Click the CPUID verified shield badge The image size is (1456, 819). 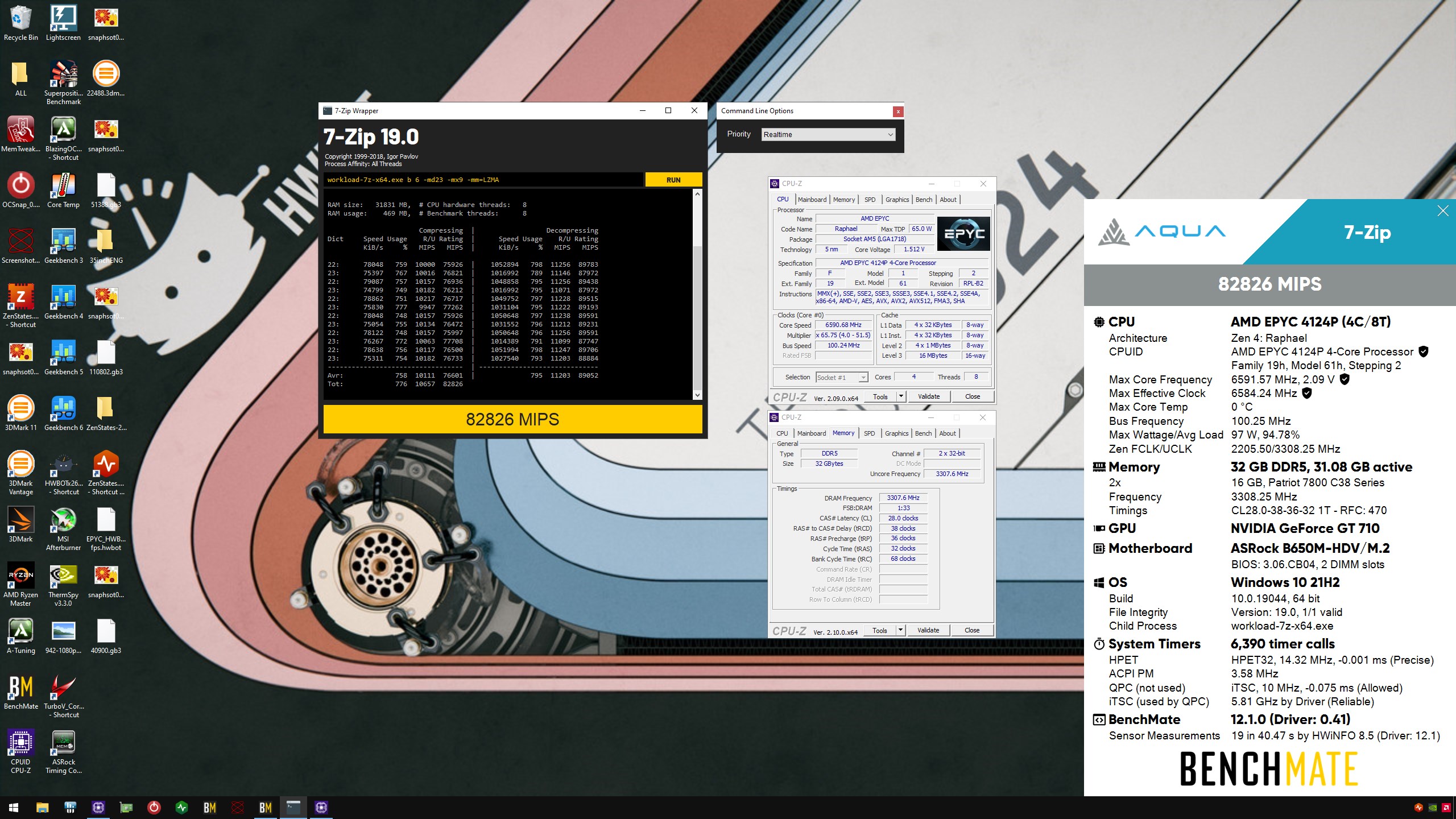[1424, 351]
